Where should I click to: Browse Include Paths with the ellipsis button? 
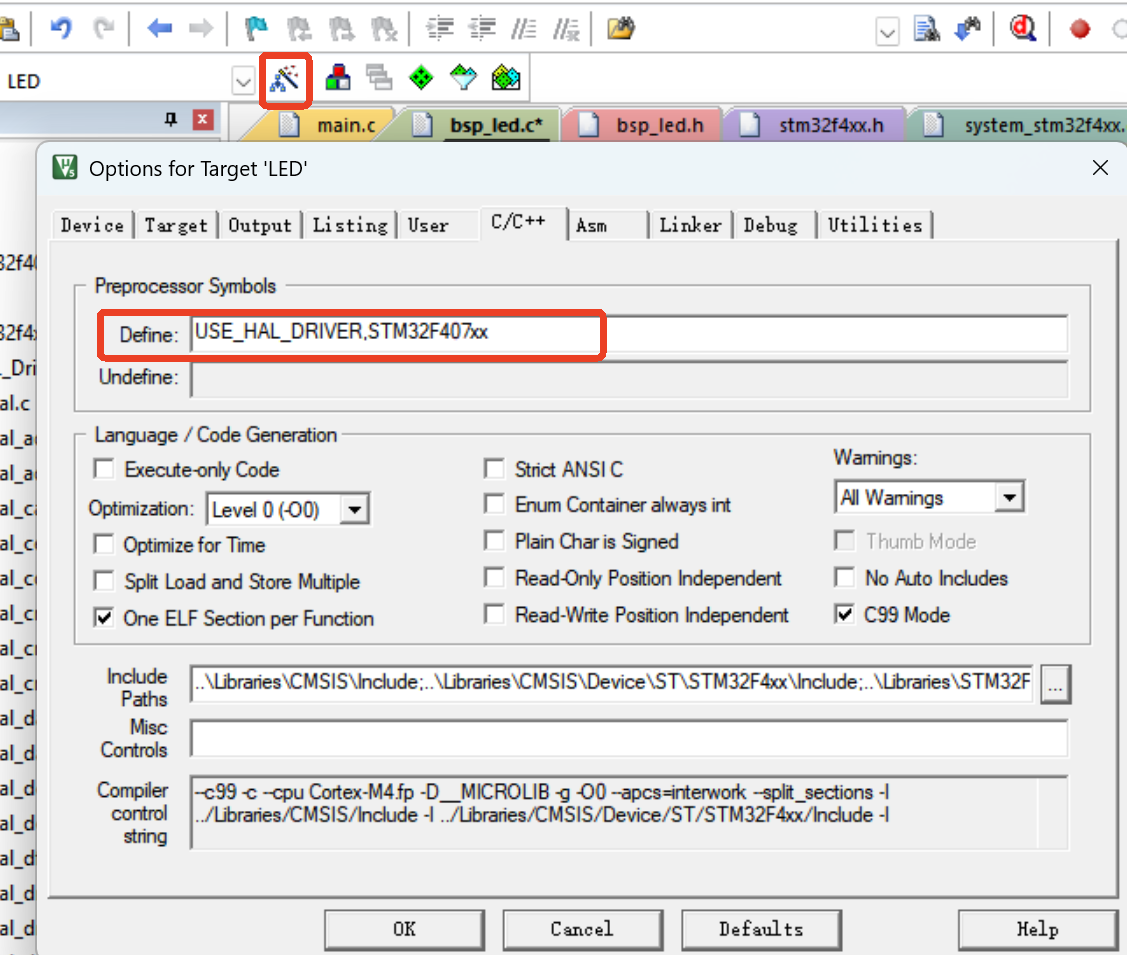(1055, 684)
